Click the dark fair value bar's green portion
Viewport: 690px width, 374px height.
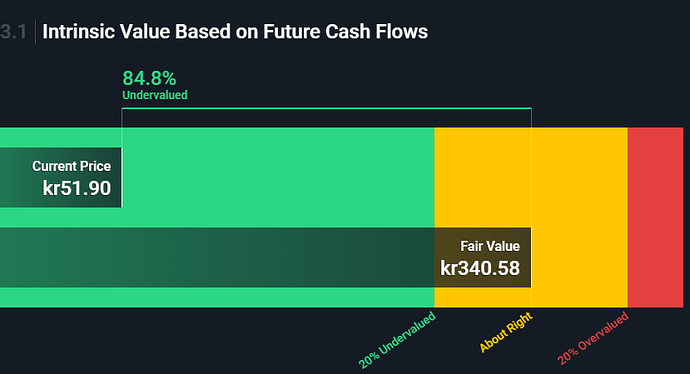(x=217, y=257)
